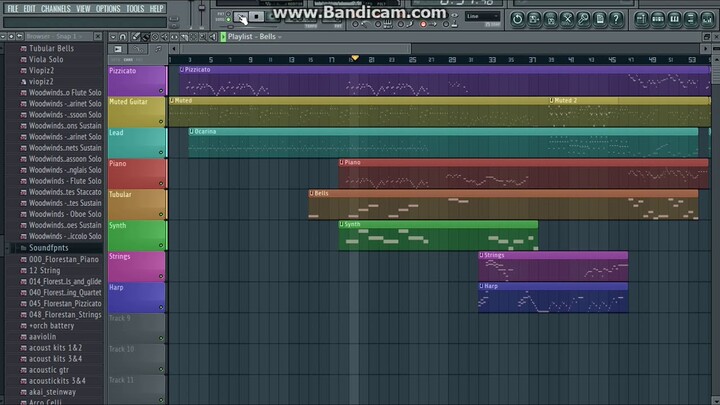Open the Line snap dropdown
This screenshot has height=405, width=720.
pyautogui.click(x=483, y=16)
